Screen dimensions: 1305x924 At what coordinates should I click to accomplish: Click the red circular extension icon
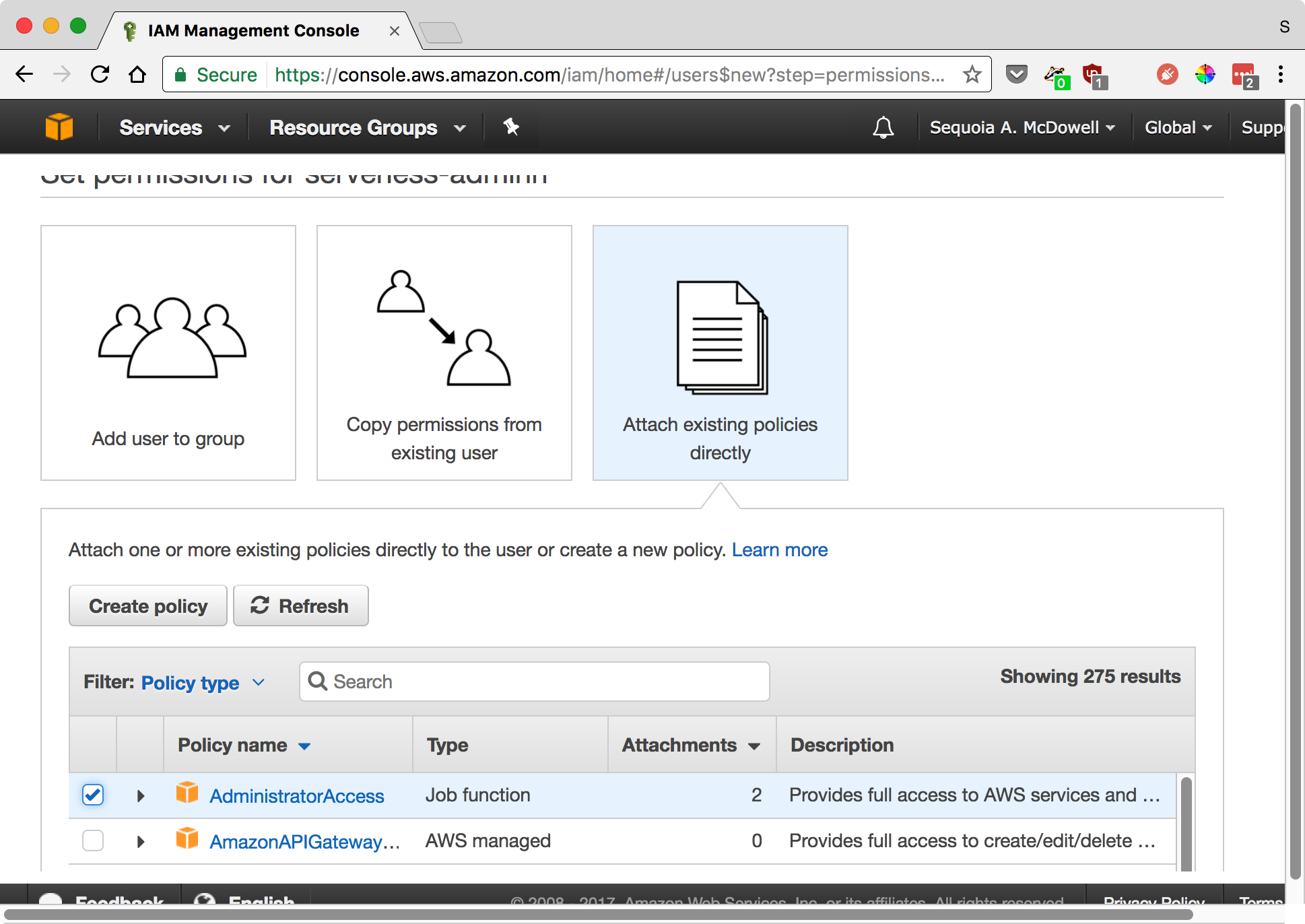click(x=1168, y=74)
